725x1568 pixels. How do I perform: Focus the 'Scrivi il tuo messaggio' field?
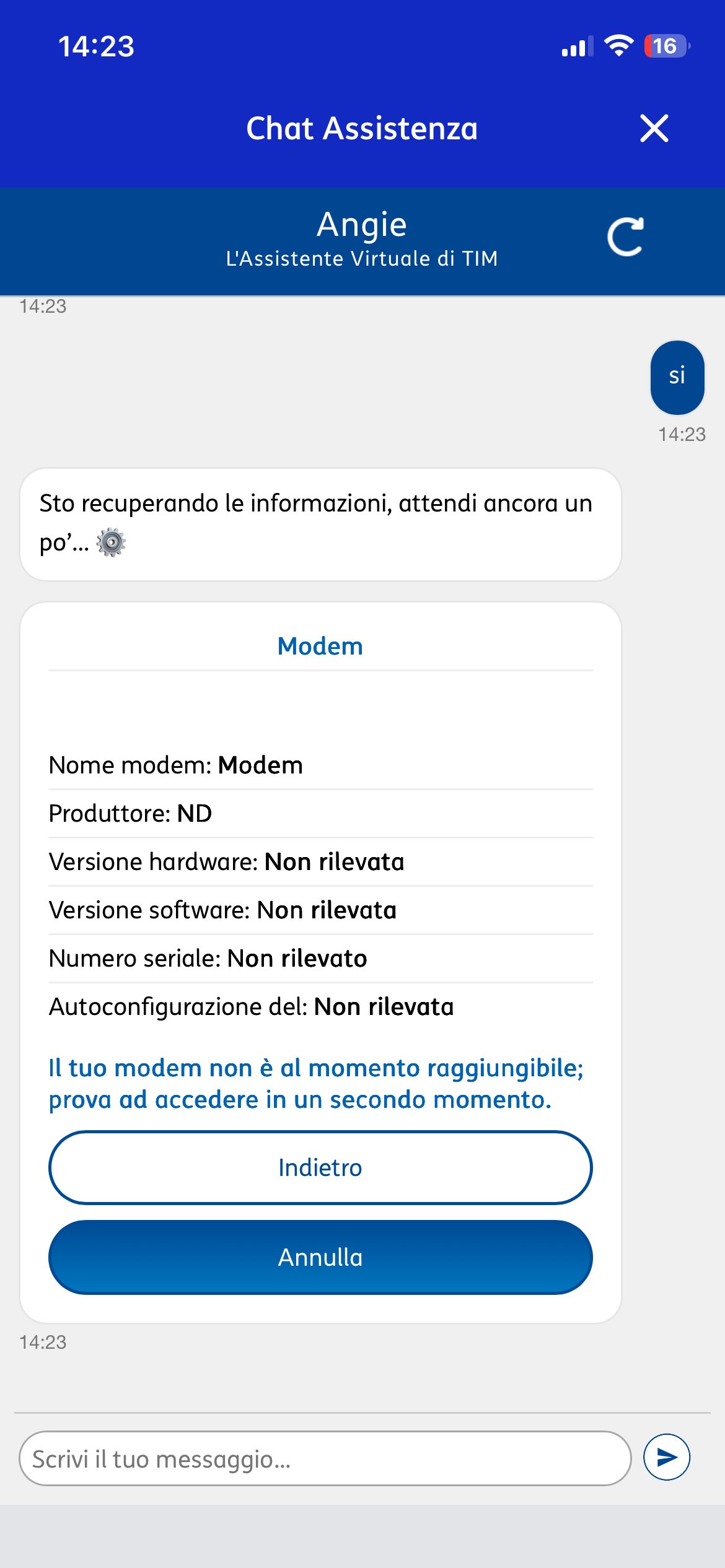[325, 1458]
